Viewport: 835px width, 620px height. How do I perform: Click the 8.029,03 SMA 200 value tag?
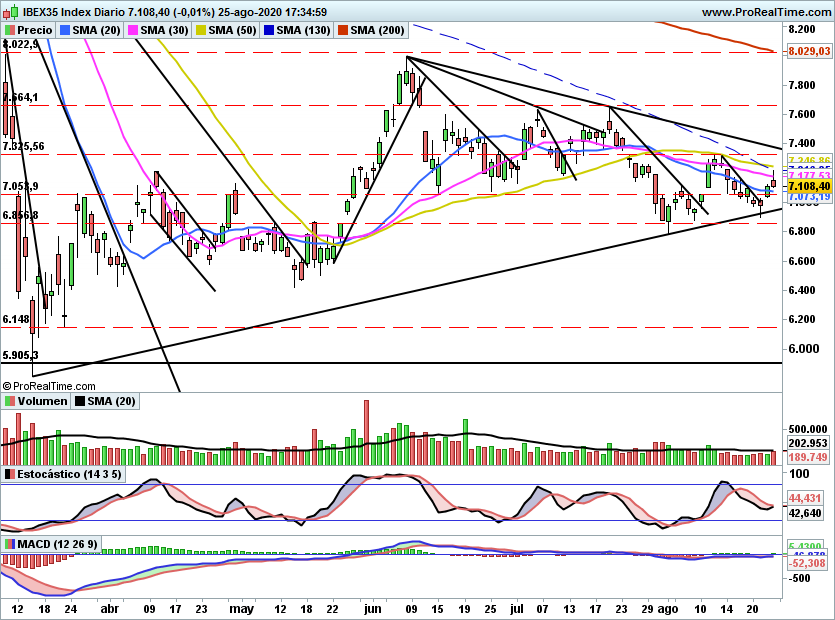(x=809, y=51)
